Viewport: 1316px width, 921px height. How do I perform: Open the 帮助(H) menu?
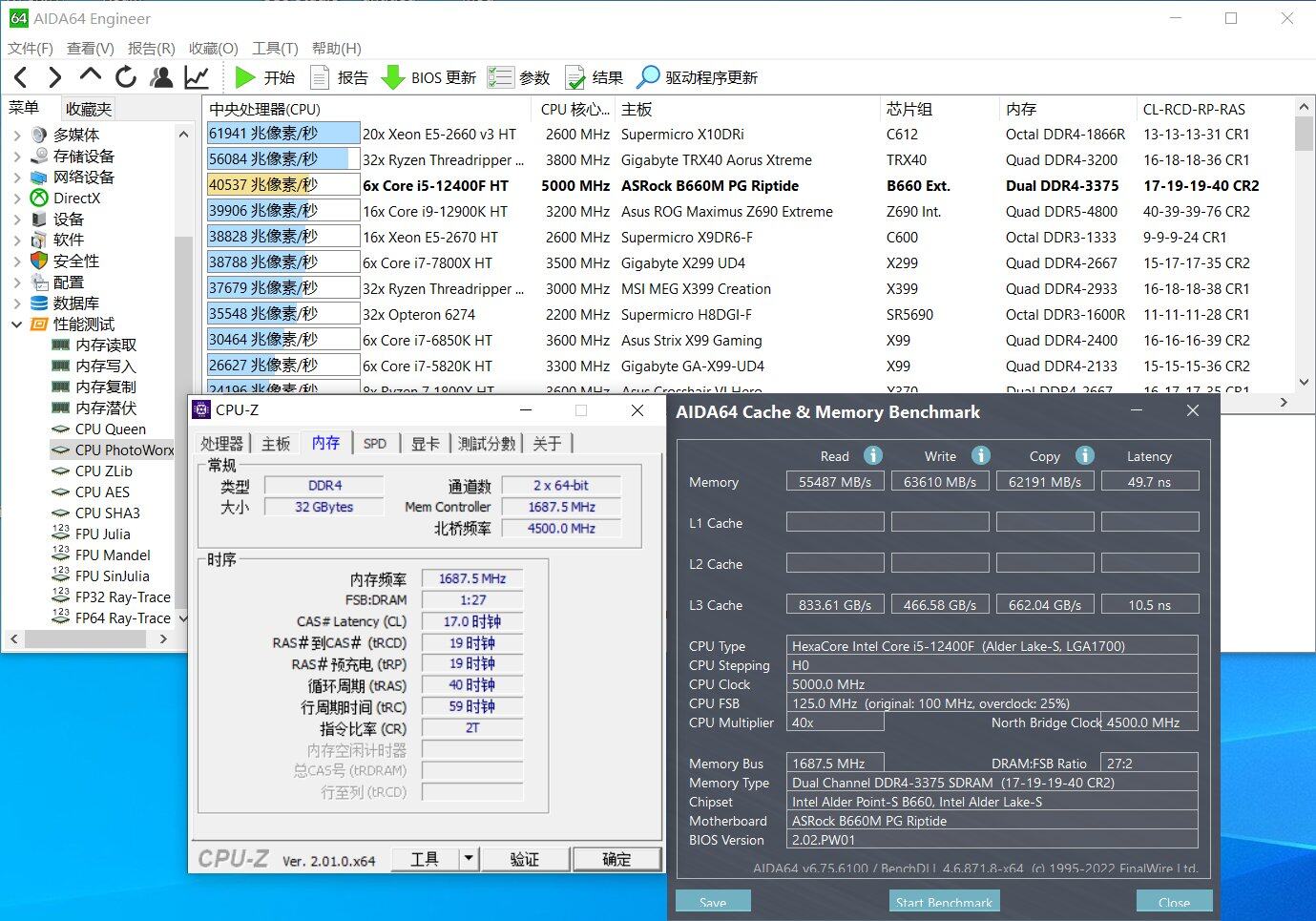(337, 49)
